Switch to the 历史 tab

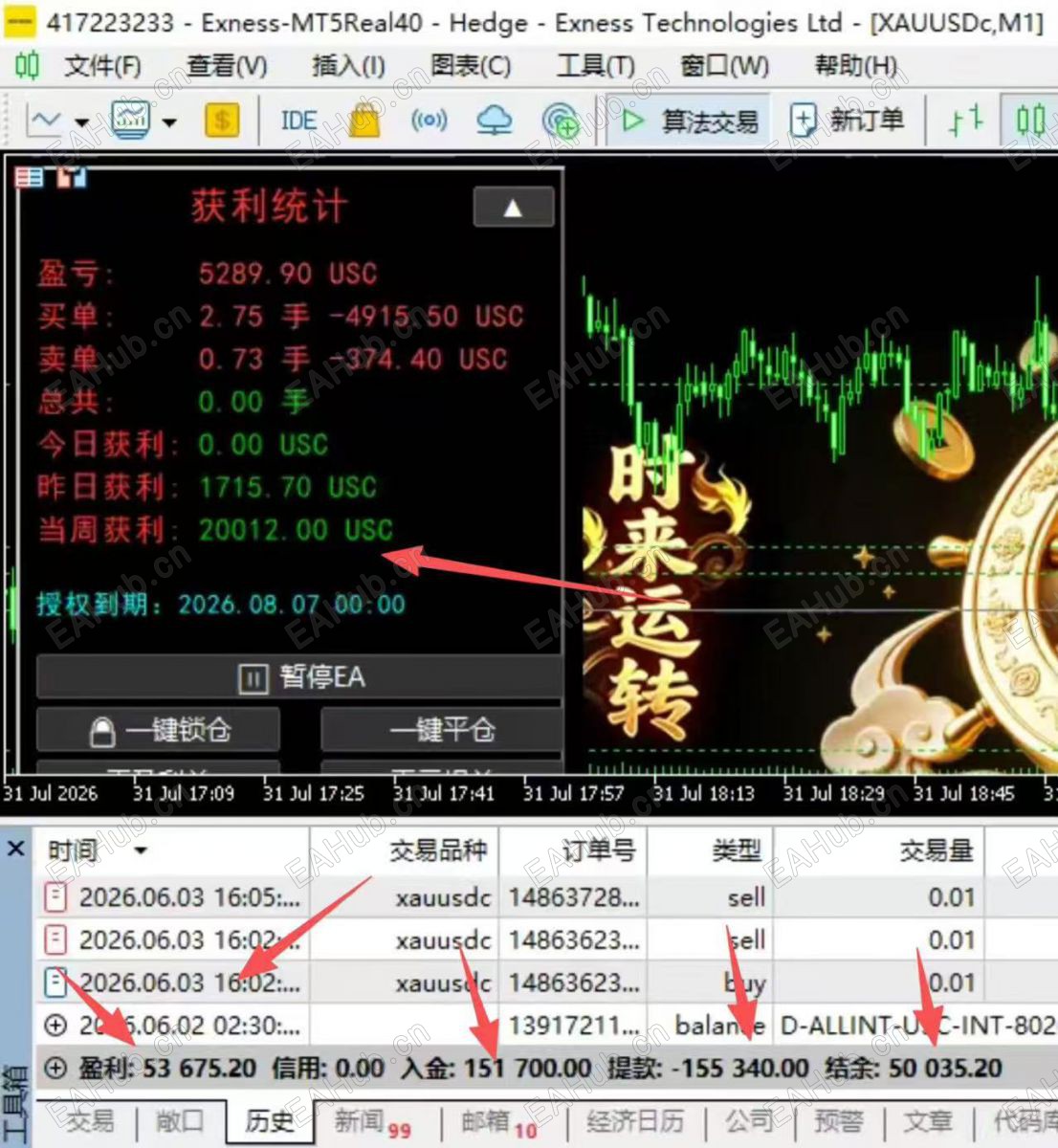(269, 1121)
